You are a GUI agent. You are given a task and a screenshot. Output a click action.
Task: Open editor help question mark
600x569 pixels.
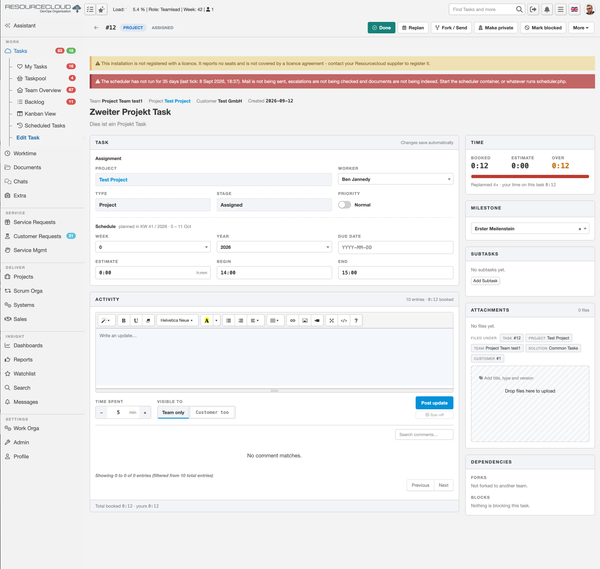click(356, 320)
